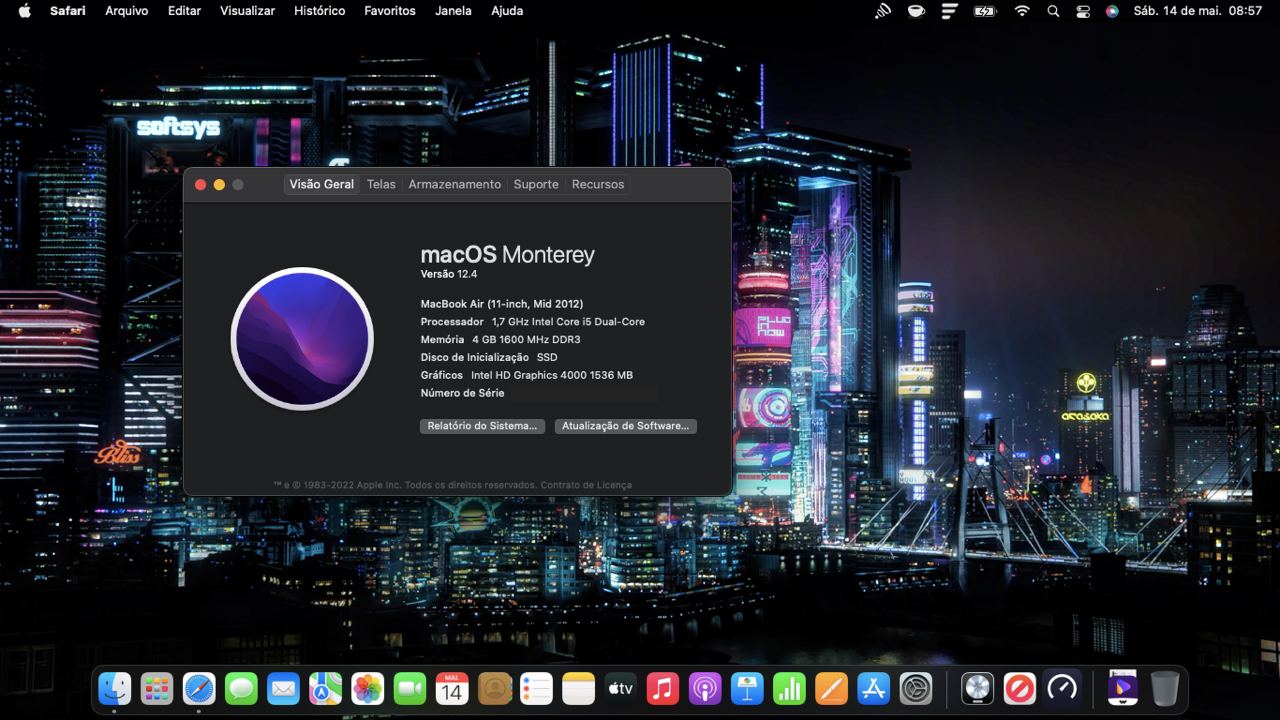Image resolution: width=1280 pixels, height=720 pixels.
Task: Open Maps from the dock
Action: click(x=325, y=688)
